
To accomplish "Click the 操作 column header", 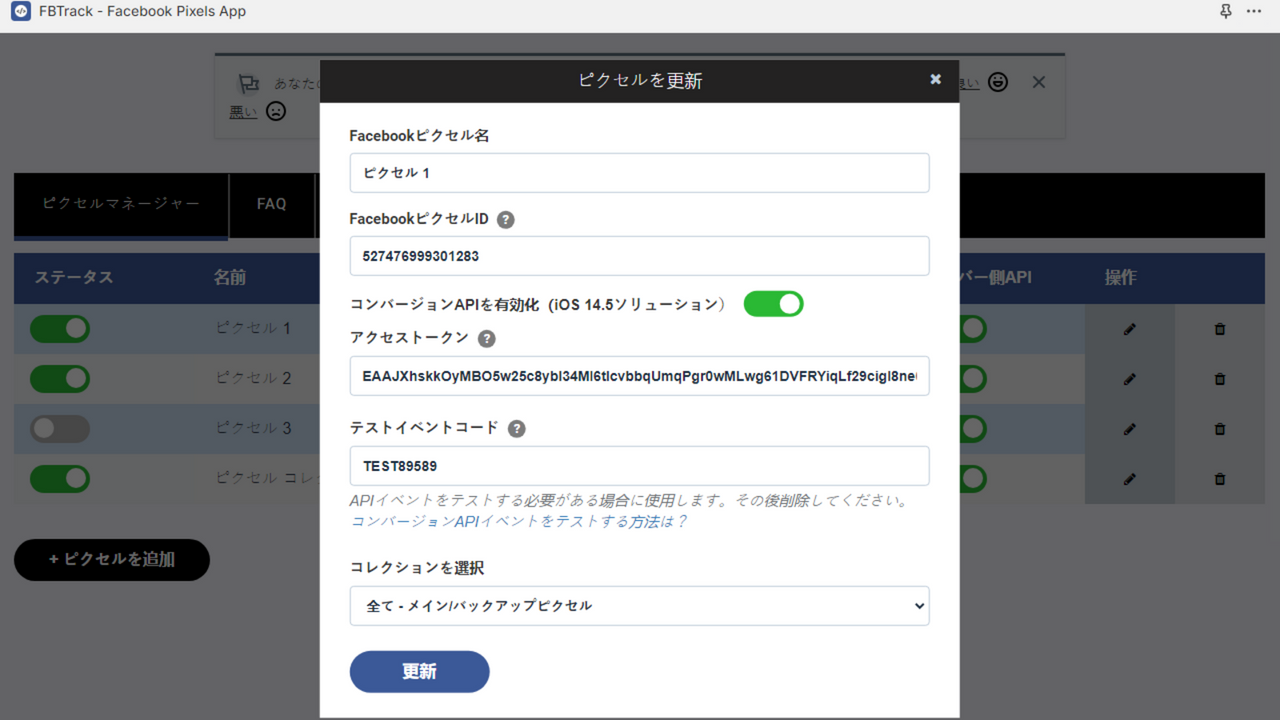I will click(x=1121, y=278).
